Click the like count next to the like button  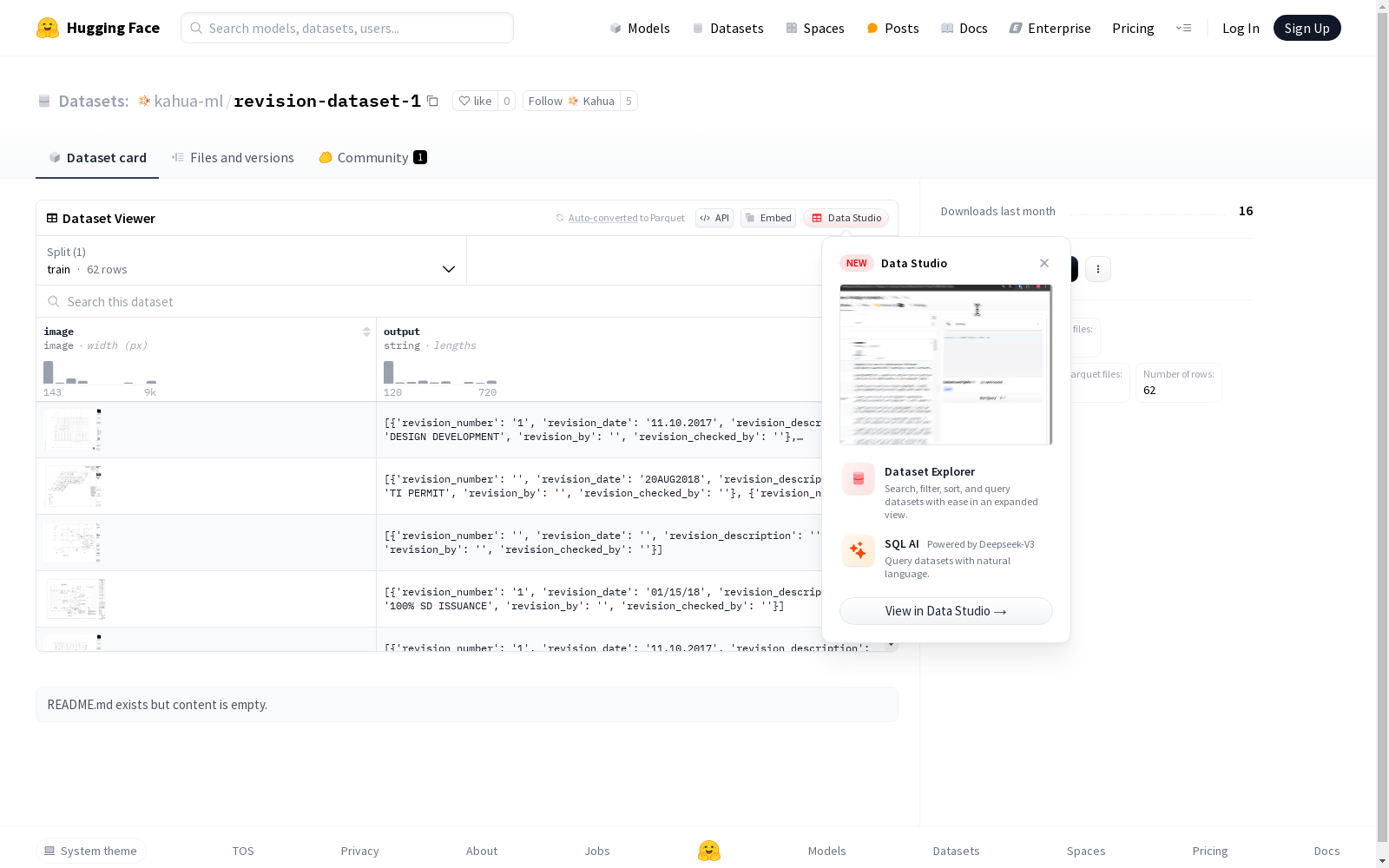coord(507,101)
